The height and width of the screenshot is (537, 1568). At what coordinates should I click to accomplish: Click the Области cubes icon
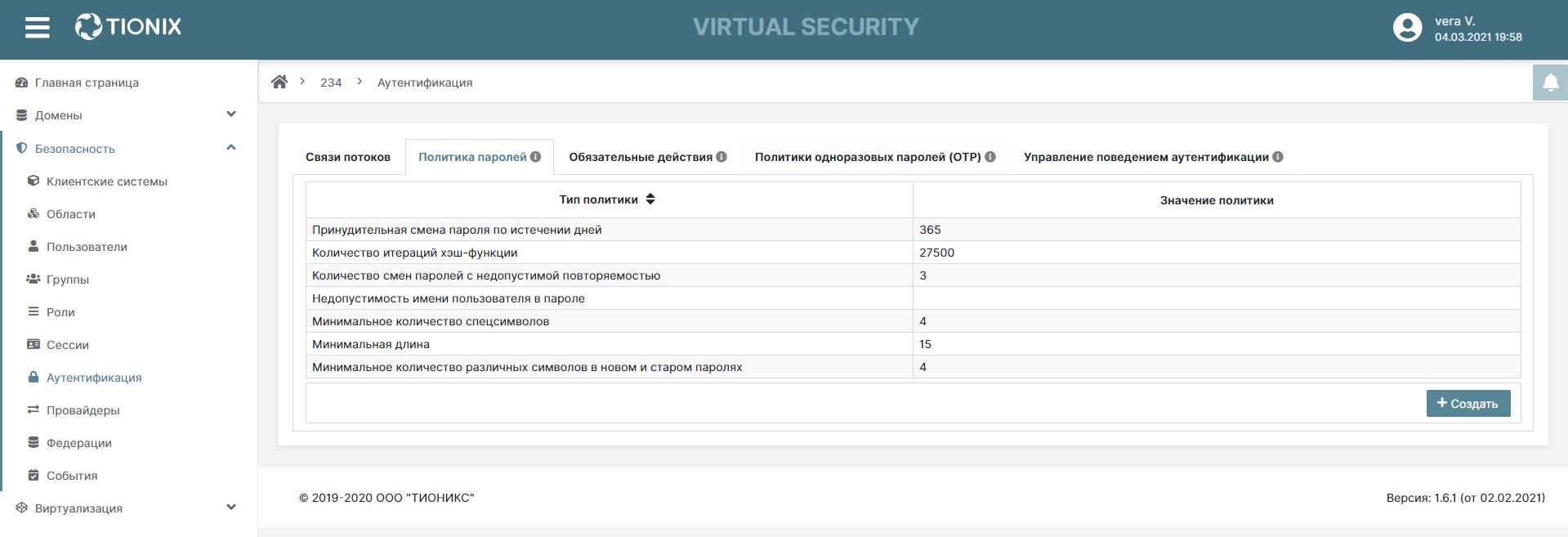pos(34,213)
